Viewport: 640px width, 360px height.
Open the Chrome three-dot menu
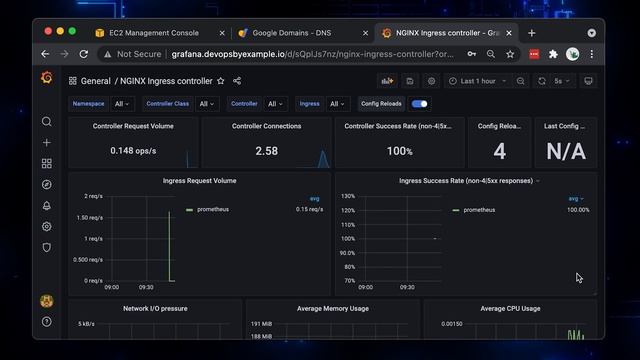pyautogui.click(x=591, y=54)
